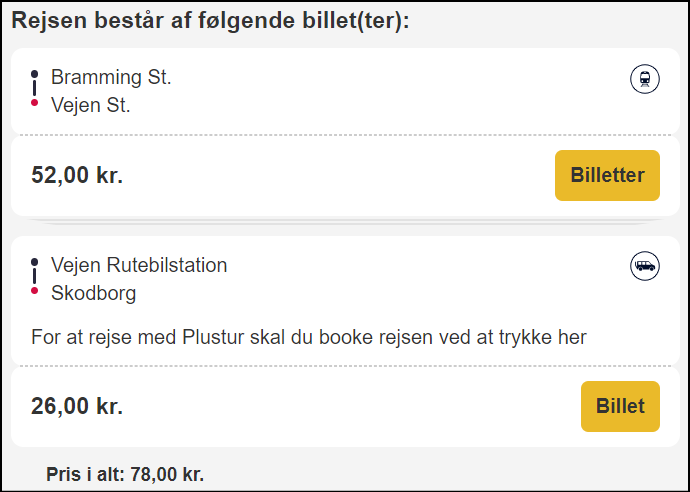Viewport: 690px width, 492px height.
Task: Click the 26,00 kr. price
Action: [77, 406]
